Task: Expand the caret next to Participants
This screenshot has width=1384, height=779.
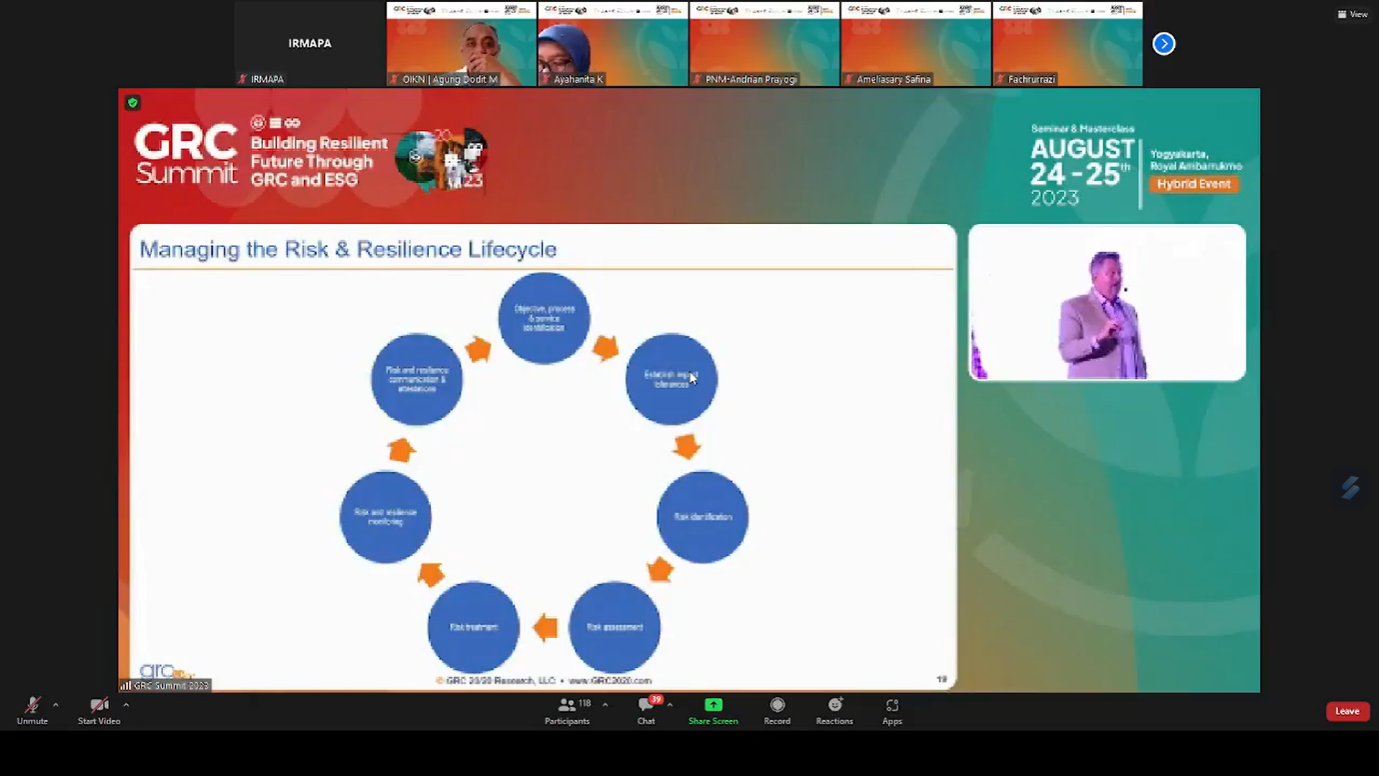Action: (x=605, y=705)
